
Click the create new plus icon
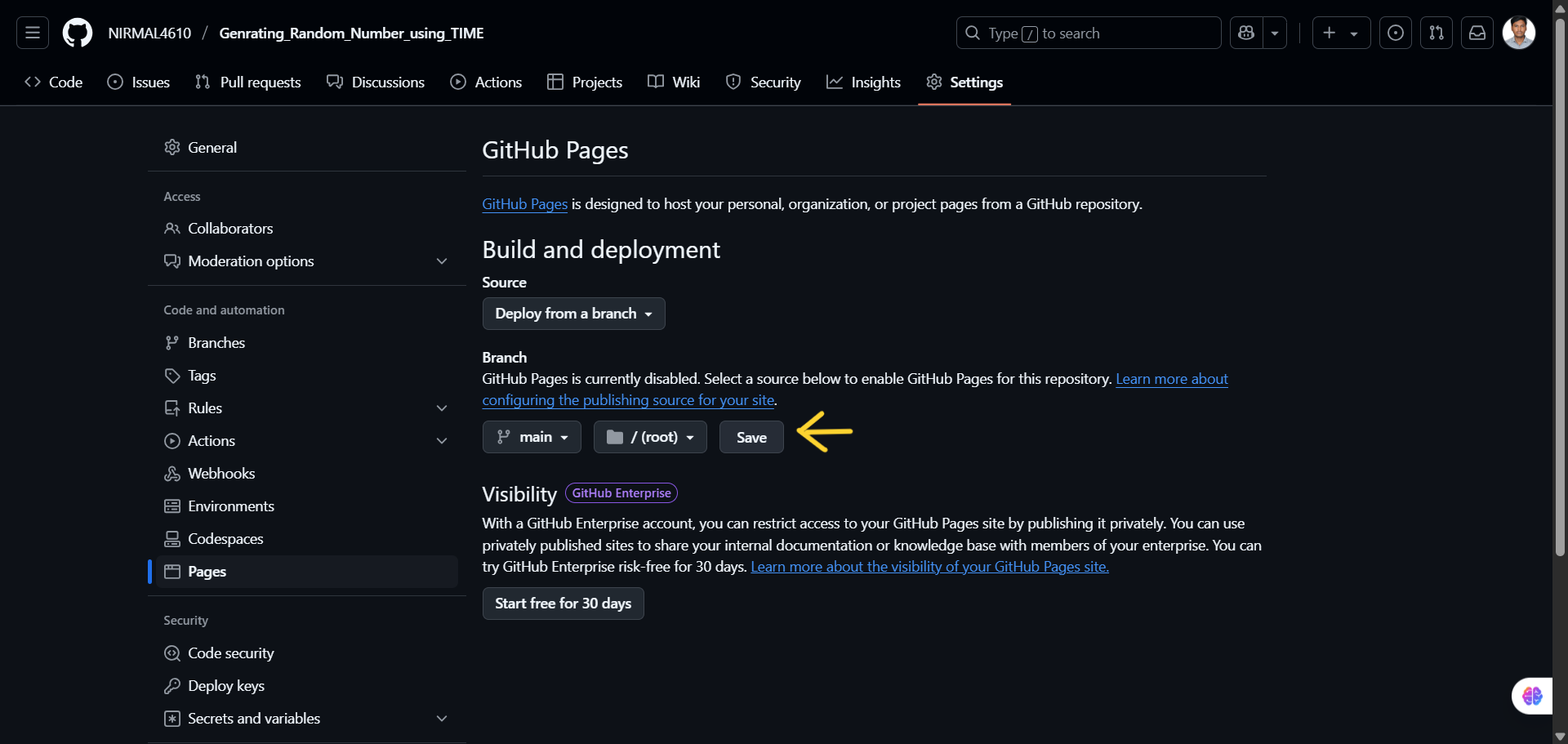1328,33
